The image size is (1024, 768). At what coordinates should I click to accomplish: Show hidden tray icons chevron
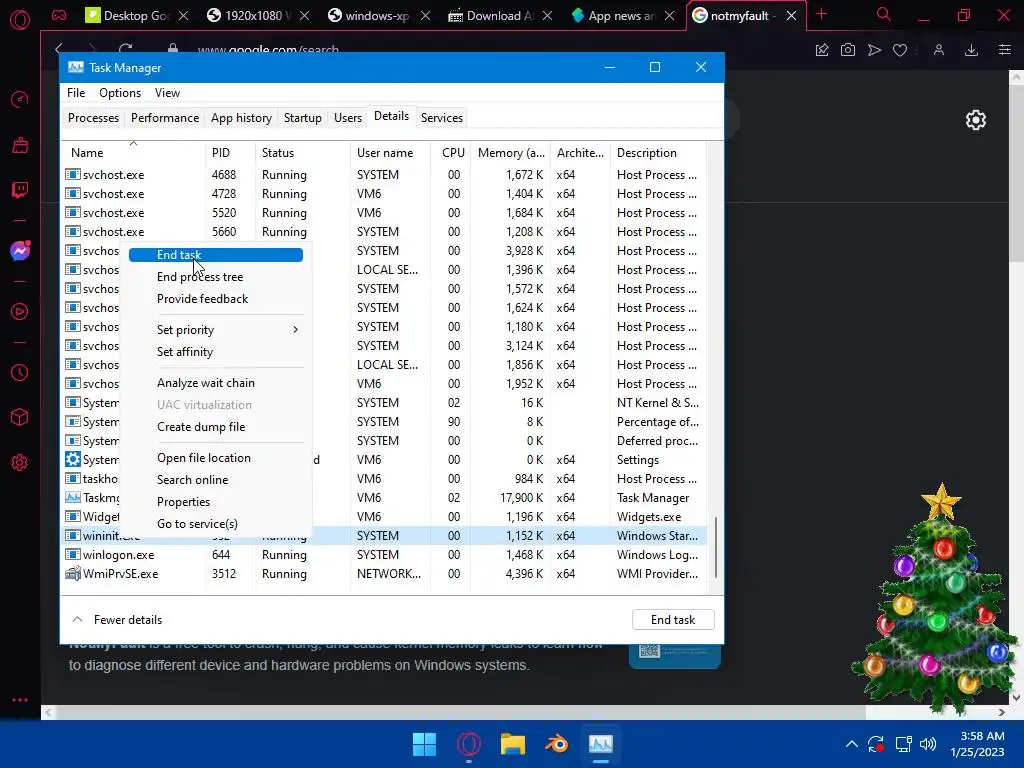coord(852,744)
